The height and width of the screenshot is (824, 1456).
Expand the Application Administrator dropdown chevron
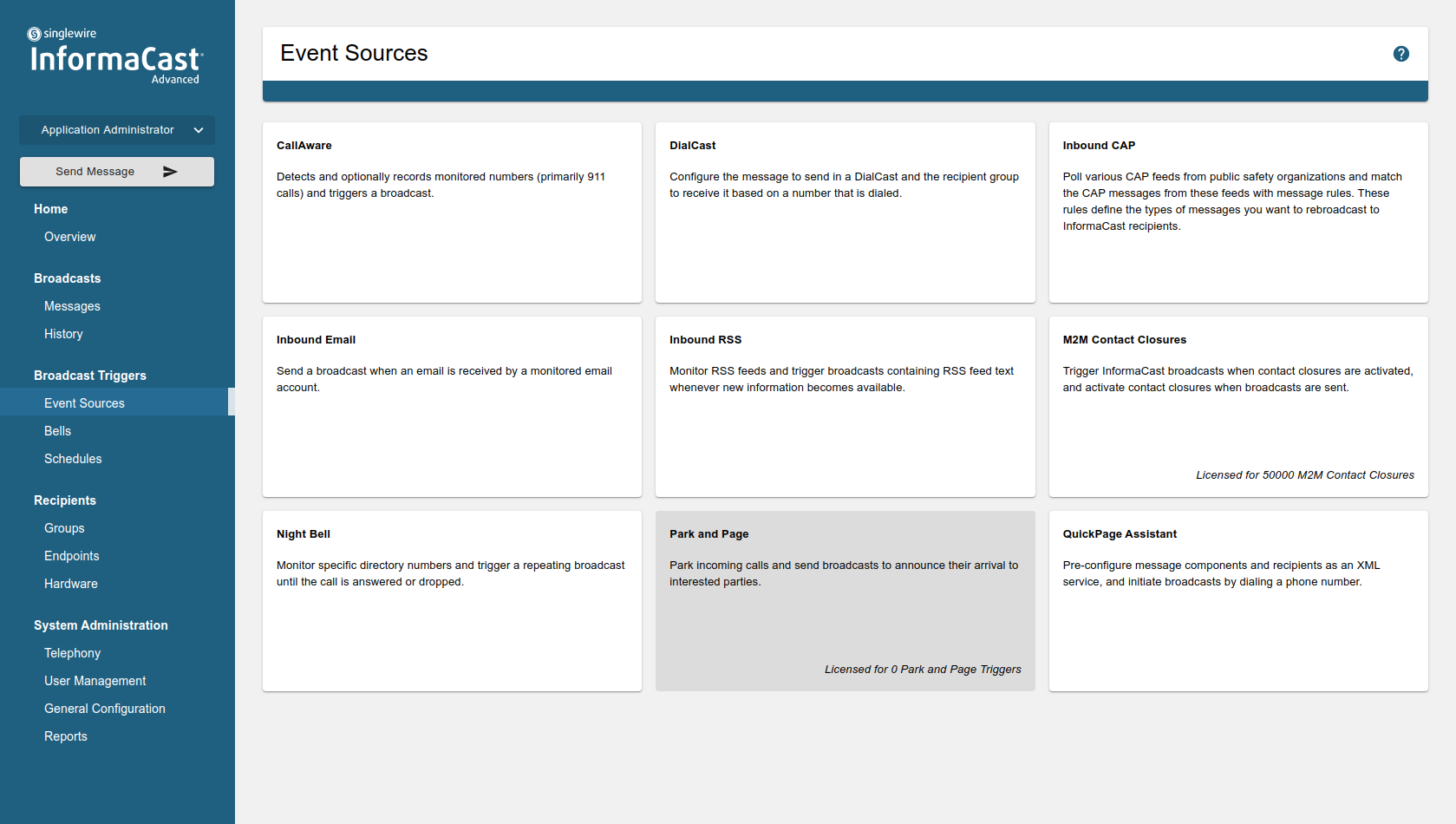[x=199, y=130]
